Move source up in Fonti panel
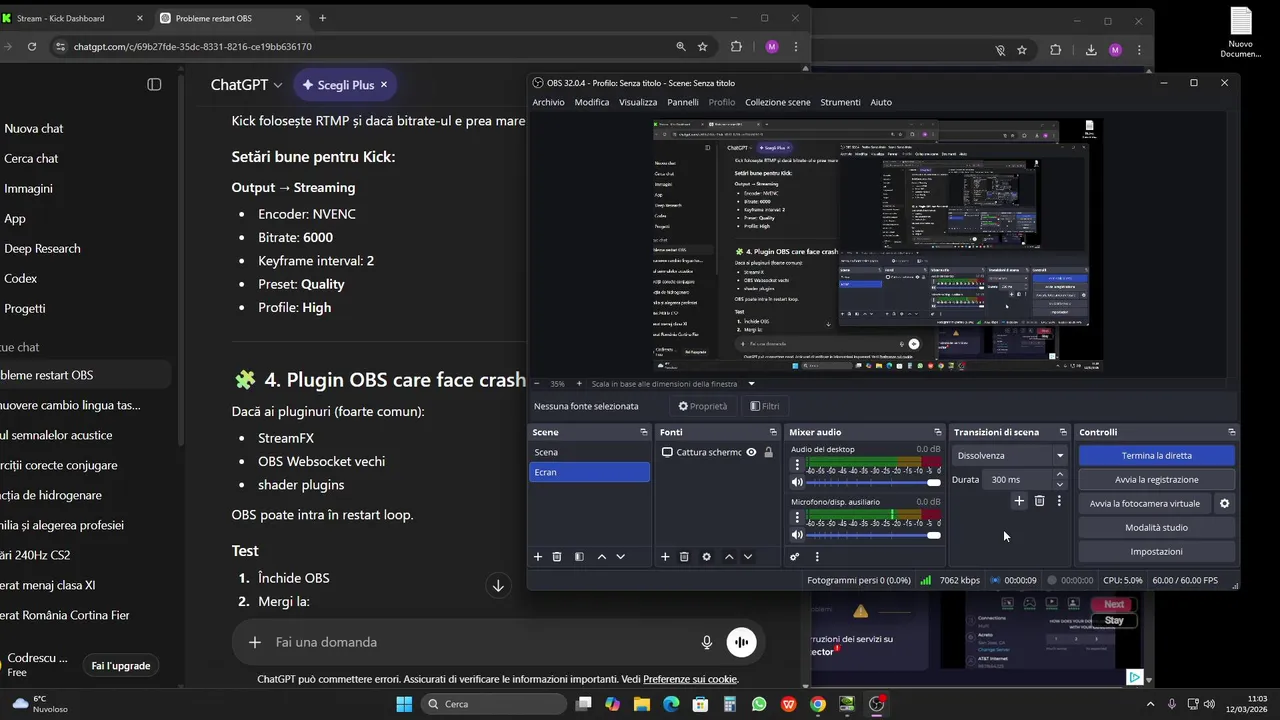The width and height of the screenshot is (1280, 720). 729,557
